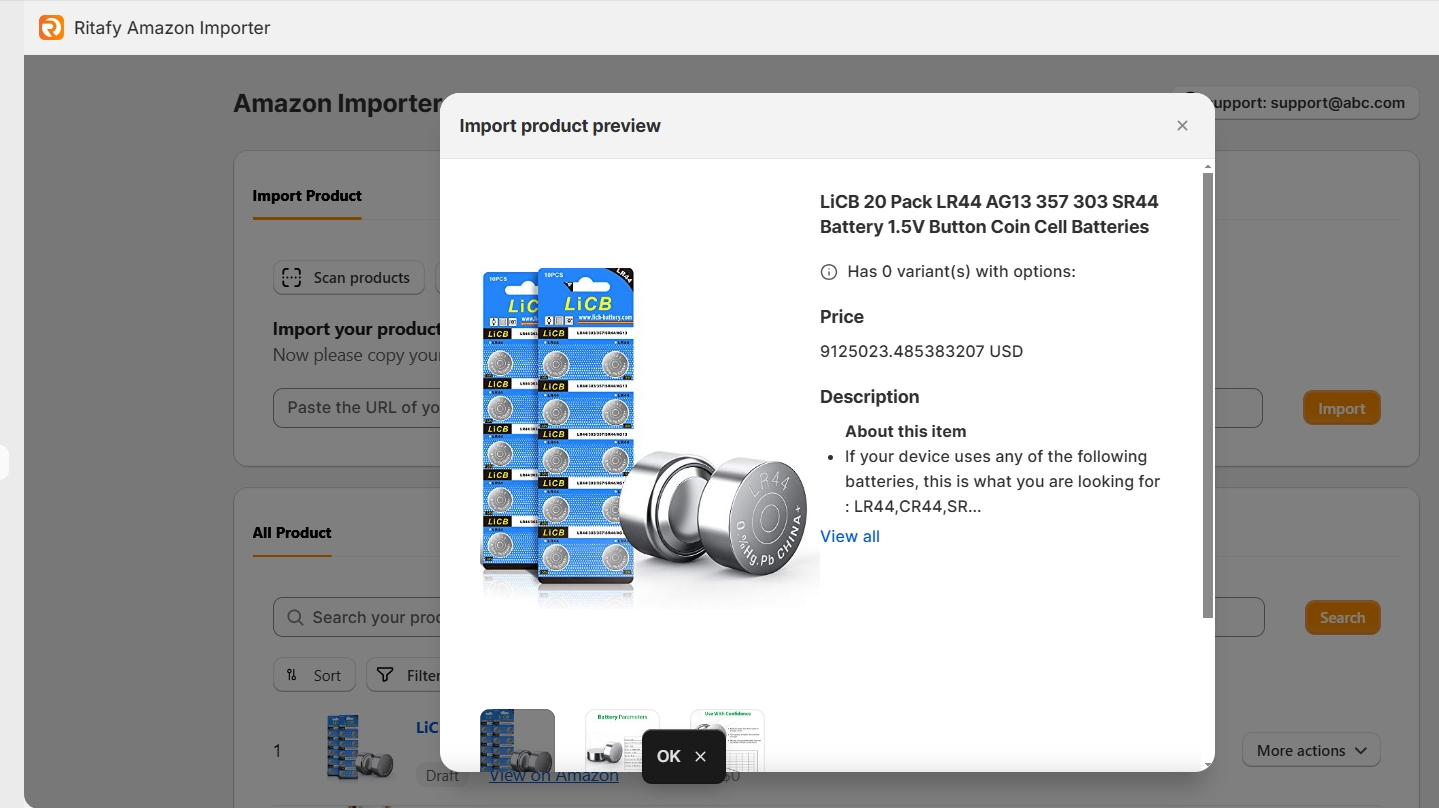Click the Scan products icon button

[x=291, y=278]
